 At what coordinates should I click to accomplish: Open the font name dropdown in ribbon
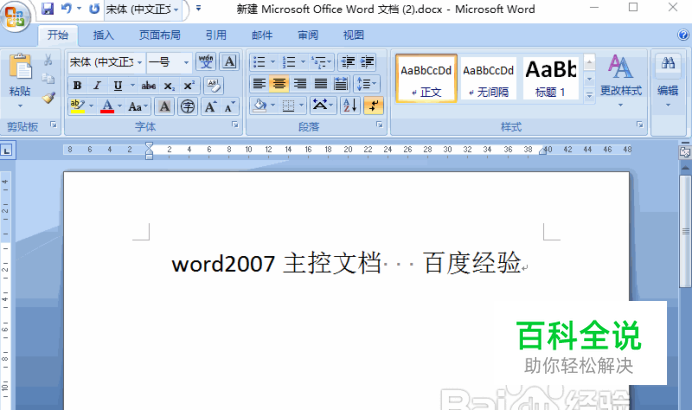tap(139, 62)
